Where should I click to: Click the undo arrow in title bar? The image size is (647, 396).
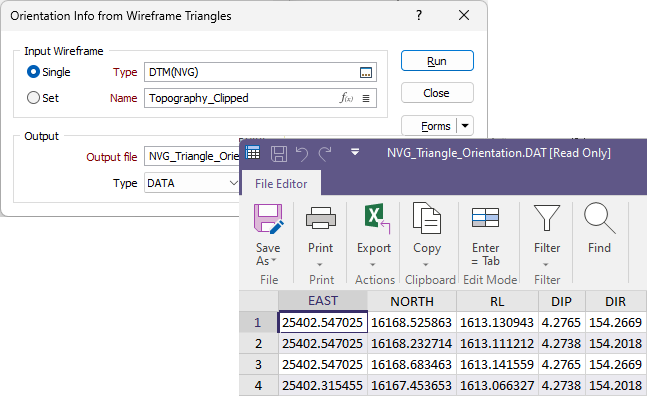[302, 154]
